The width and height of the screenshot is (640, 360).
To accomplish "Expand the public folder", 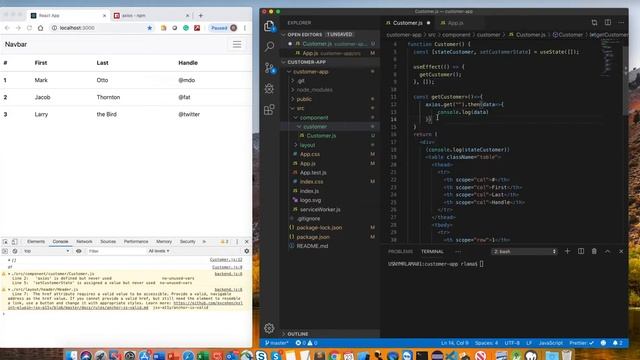I will tap(330, 99).
